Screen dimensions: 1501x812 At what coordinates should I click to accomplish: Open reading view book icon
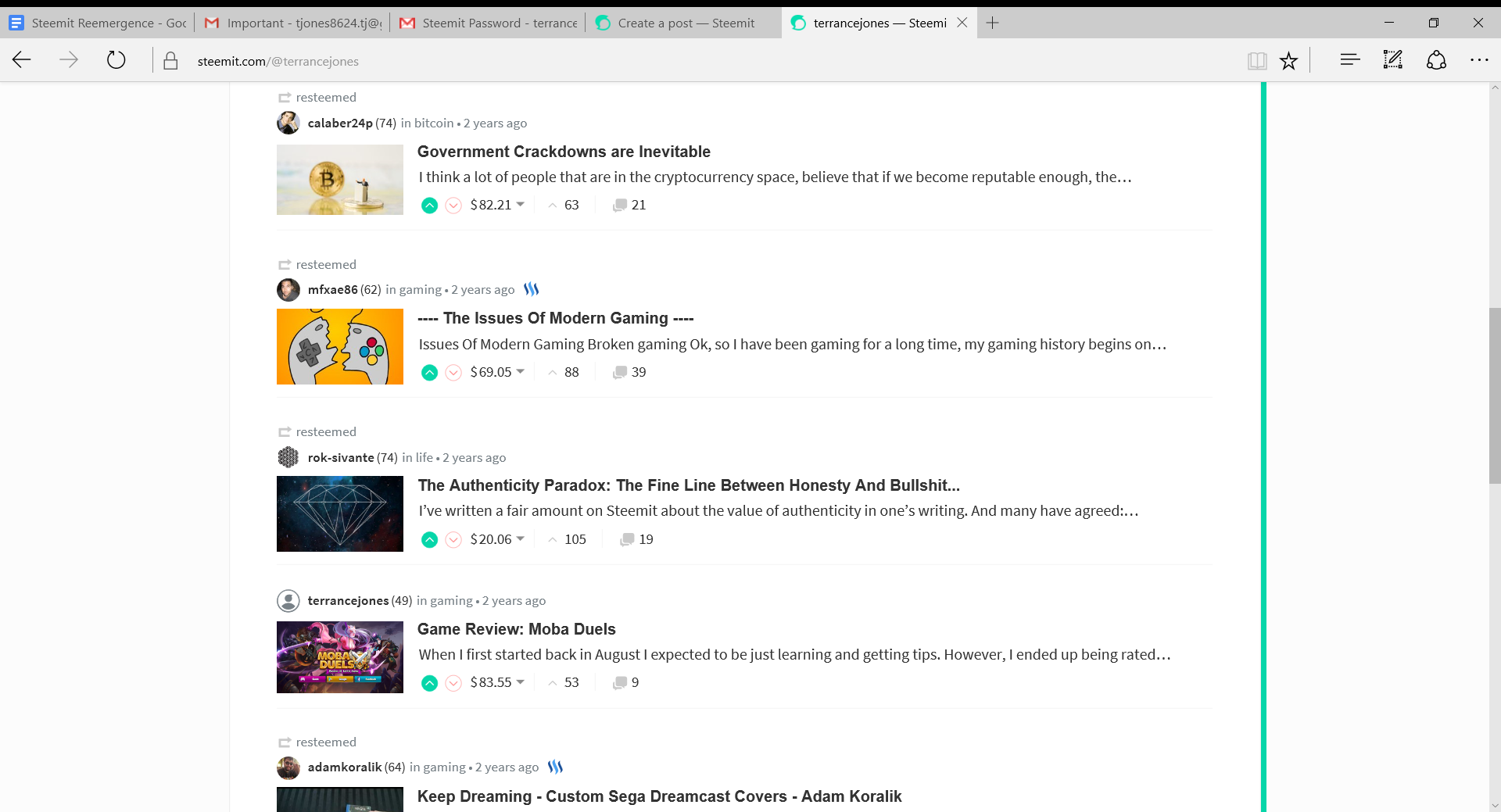[1257, 60]
